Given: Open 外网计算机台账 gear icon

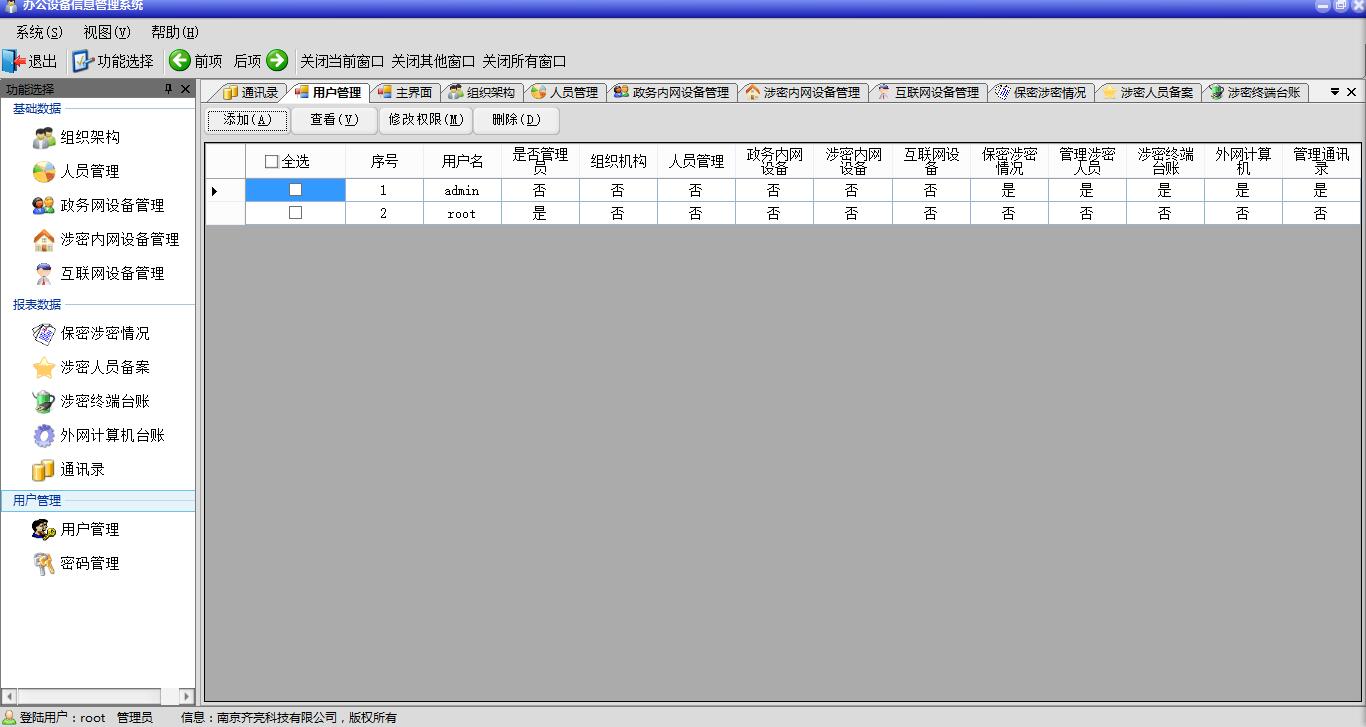Looking at the screenshot, I should coord(44,436).
